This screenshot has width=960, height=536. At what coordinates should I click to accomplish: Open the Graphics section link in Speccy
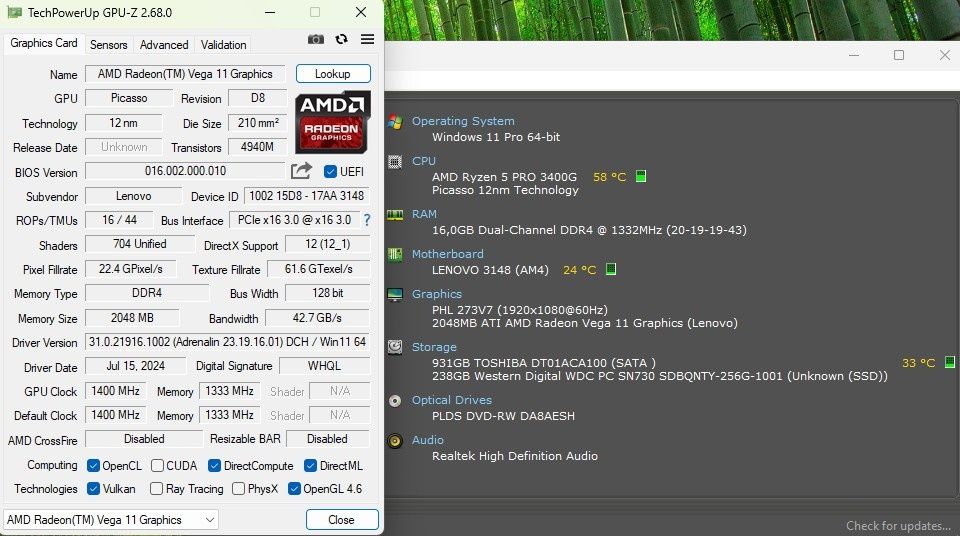tap(437, 293)
